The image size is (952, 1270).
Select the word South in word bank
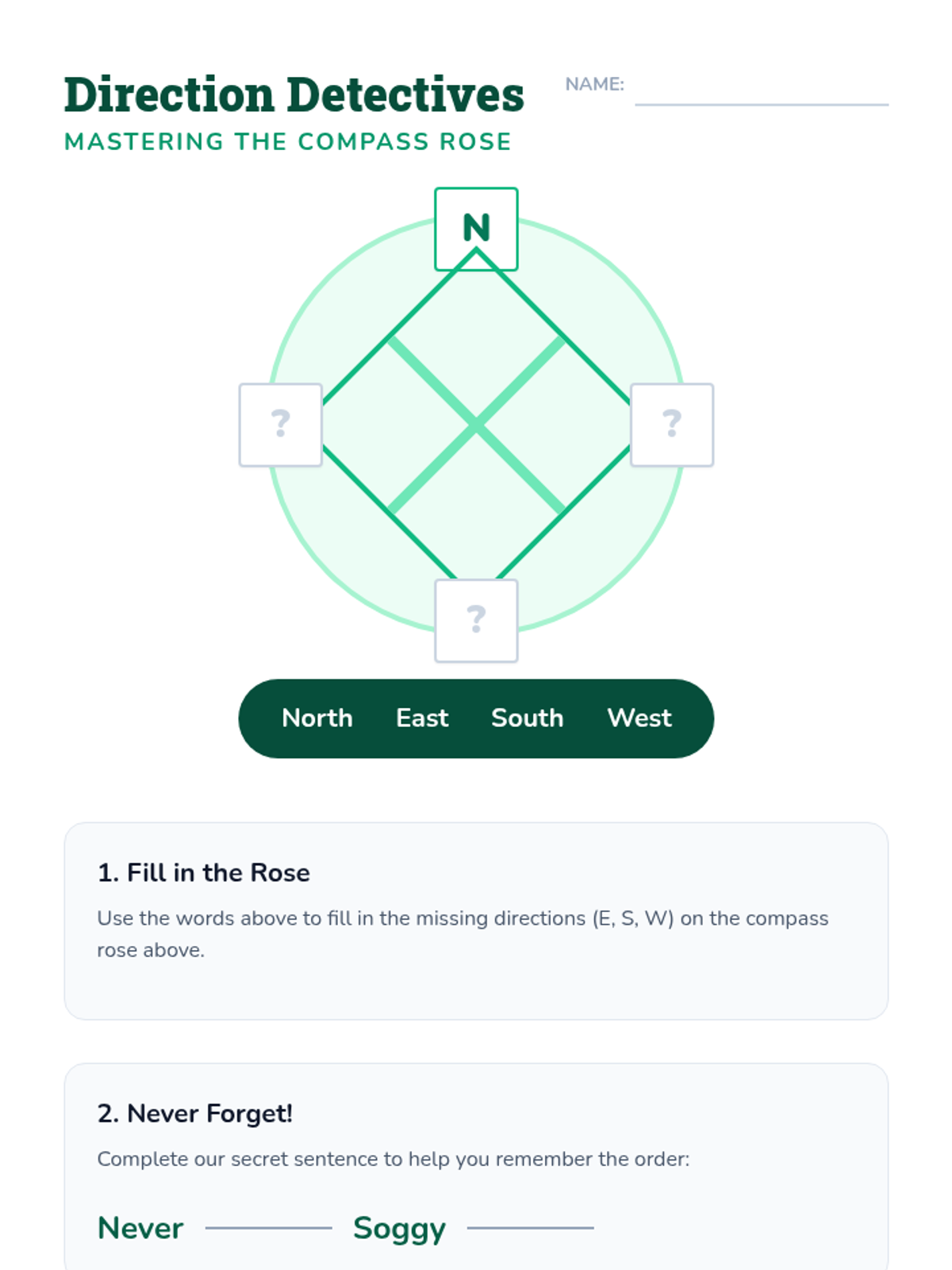click(527, 718)
